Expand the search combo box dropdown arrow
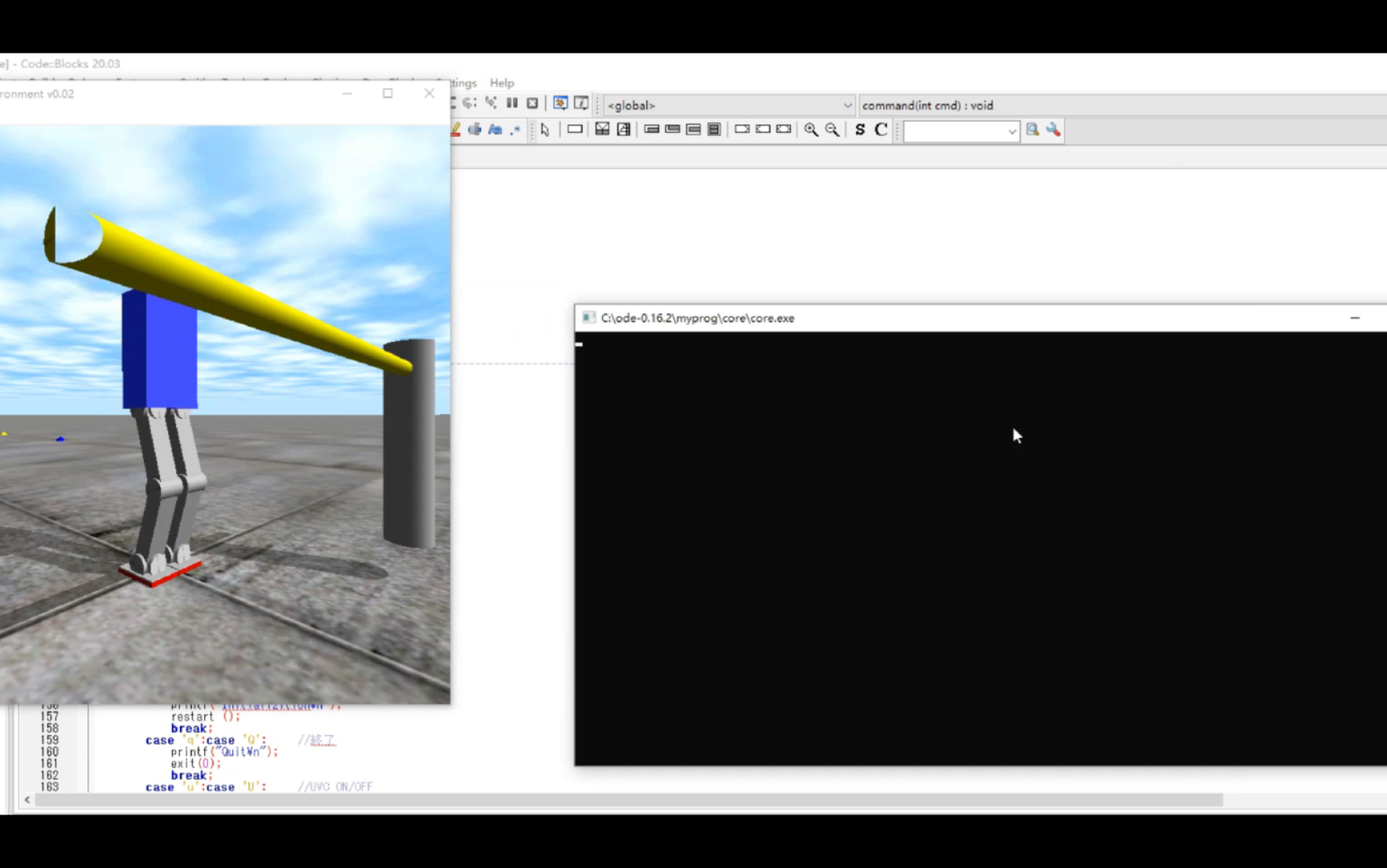Screen dimensions: 1387x868 point(1012,131)
